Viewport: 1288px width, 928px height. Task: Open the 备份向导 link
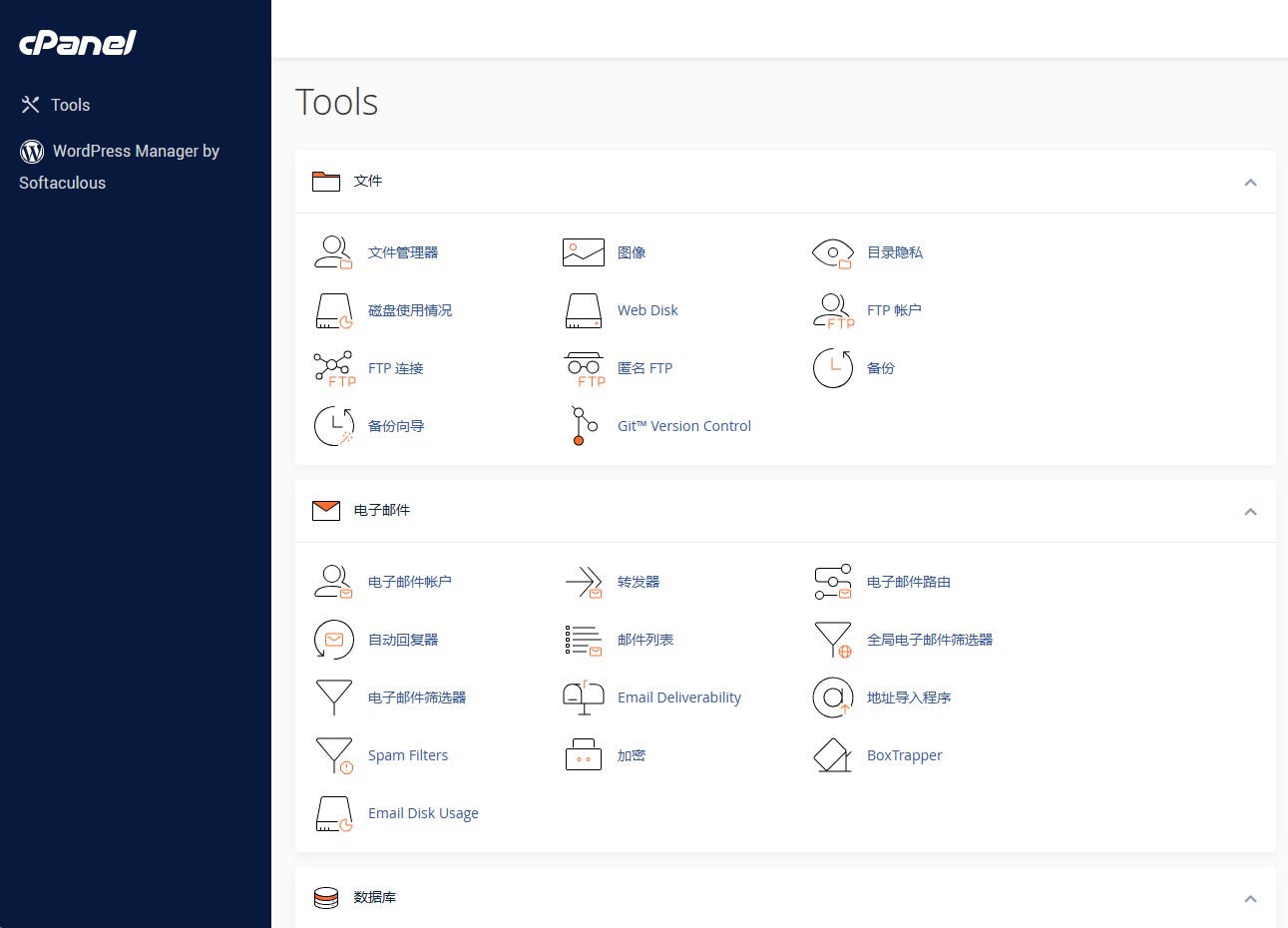[396, 426]
